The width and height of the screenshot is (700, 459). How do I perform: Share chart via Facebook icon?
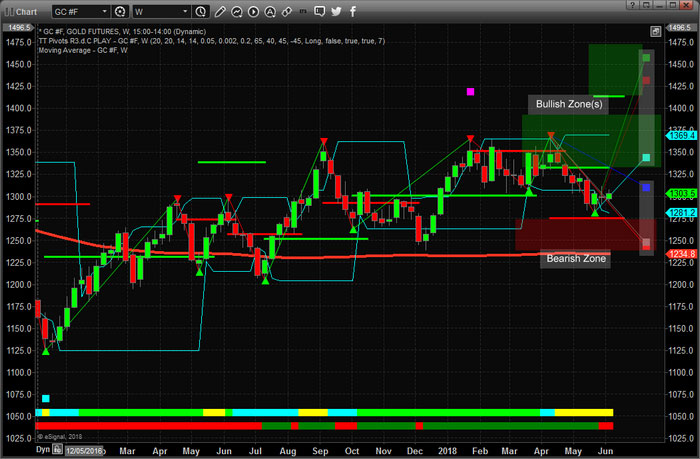(x=353, y=12)
